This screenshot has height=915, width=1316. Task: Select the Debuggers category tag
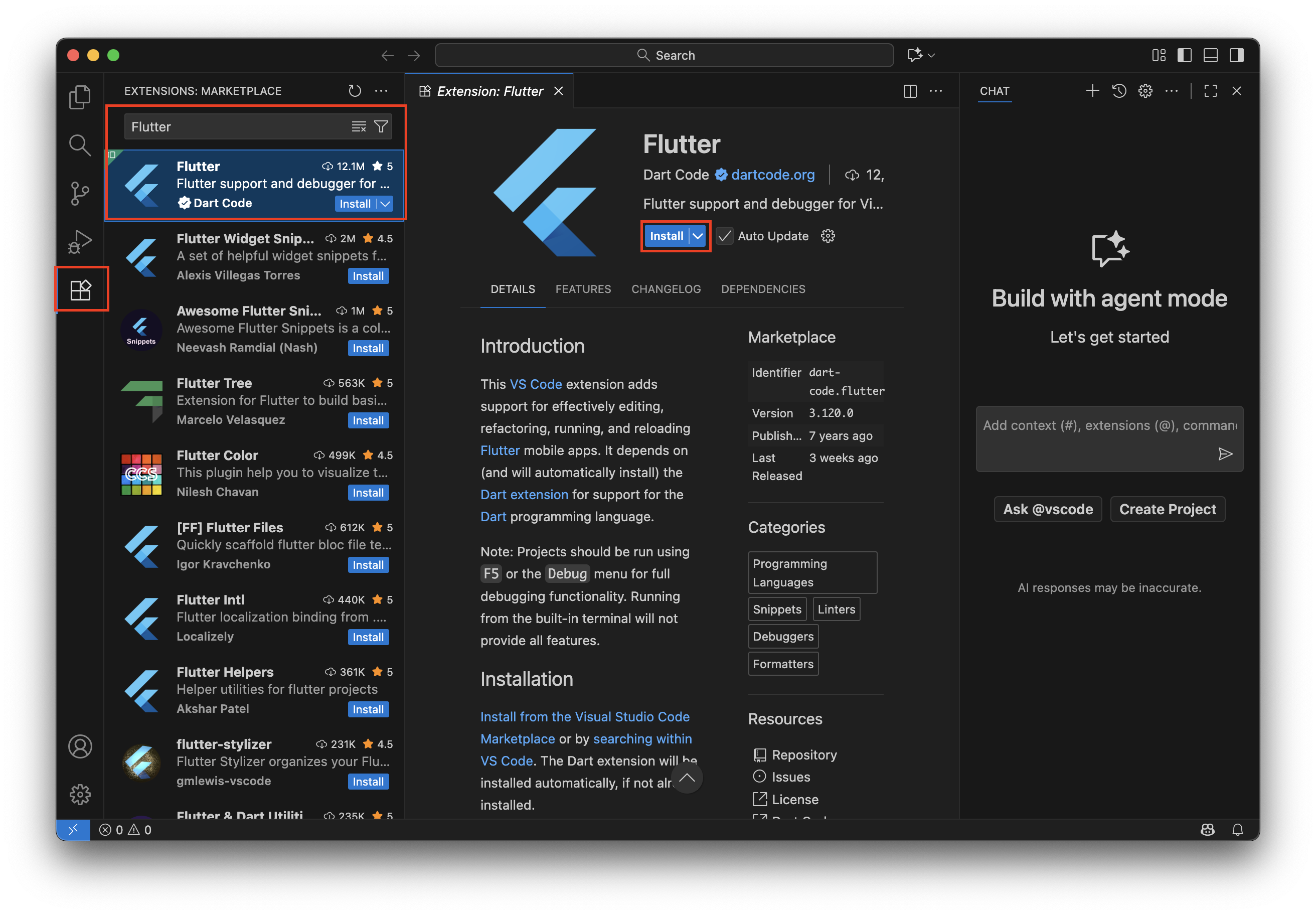(783, 637)
